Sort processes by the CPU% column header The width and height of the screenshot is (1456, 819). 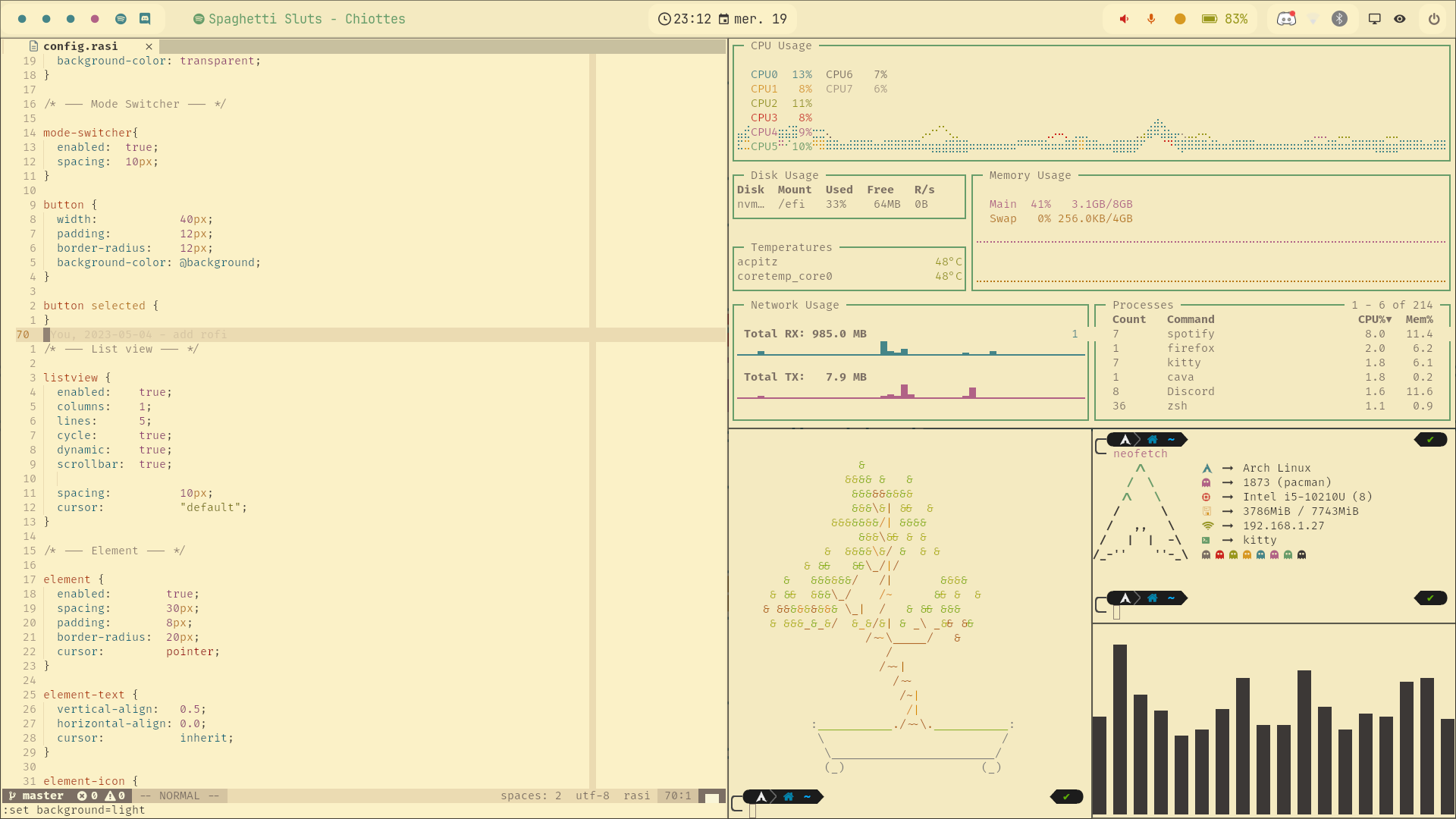pyautogui.click(x=1374, y=319)
